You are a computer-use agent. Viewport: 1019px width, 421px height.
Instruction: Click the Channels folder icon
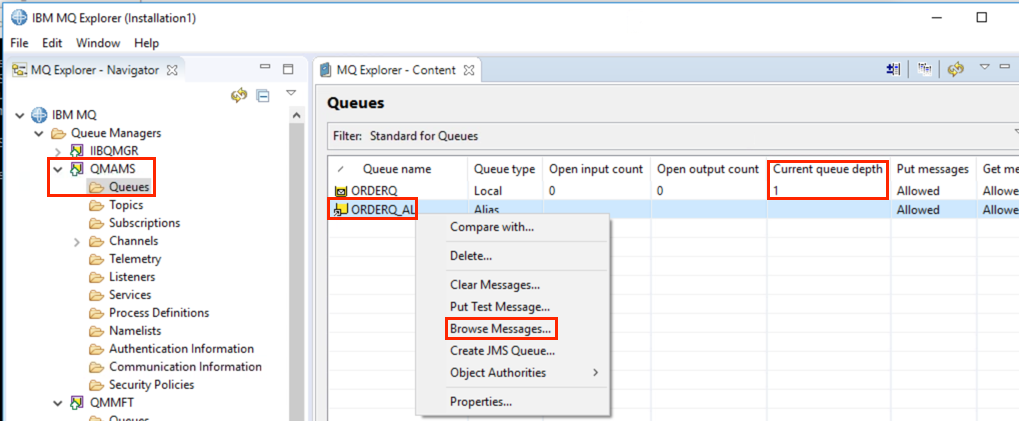[x=97, y=241]
